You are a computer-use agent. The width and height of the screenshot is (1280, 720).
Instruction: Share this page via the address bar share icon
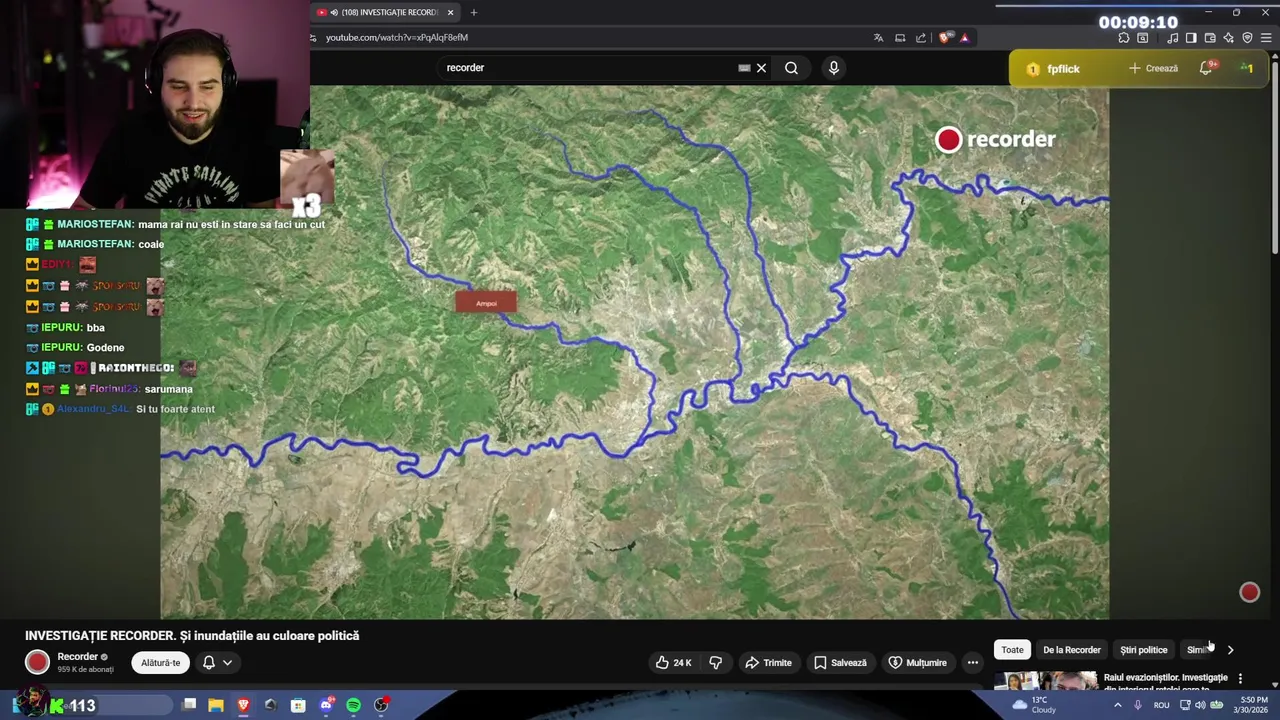[x=921, y=38]
